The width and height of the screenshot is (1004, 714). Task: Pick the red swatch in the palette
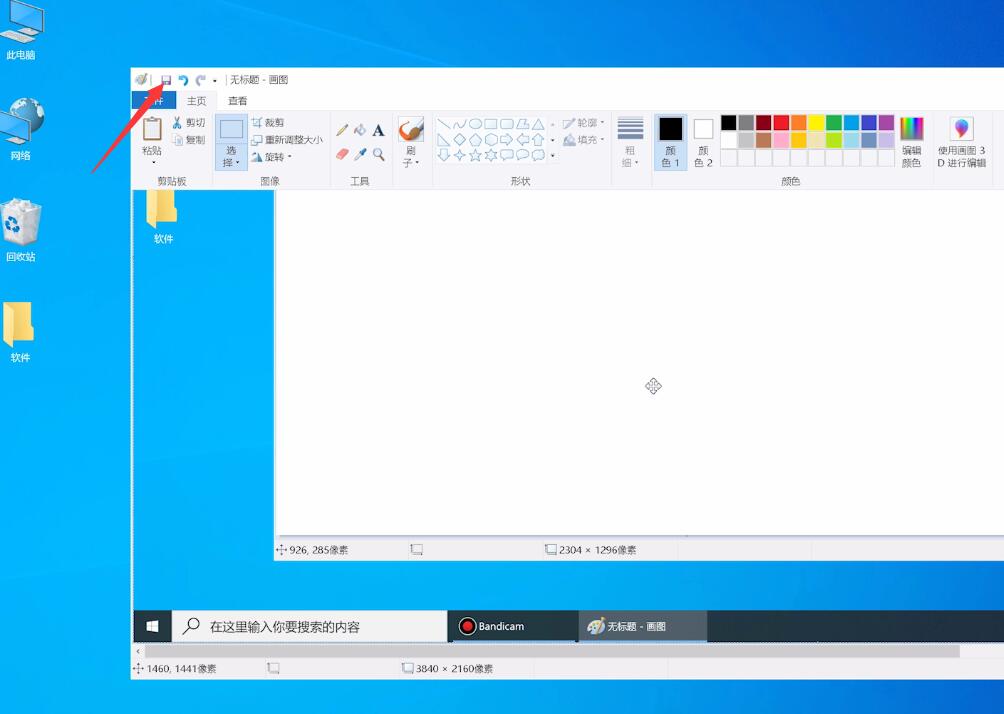781,122
